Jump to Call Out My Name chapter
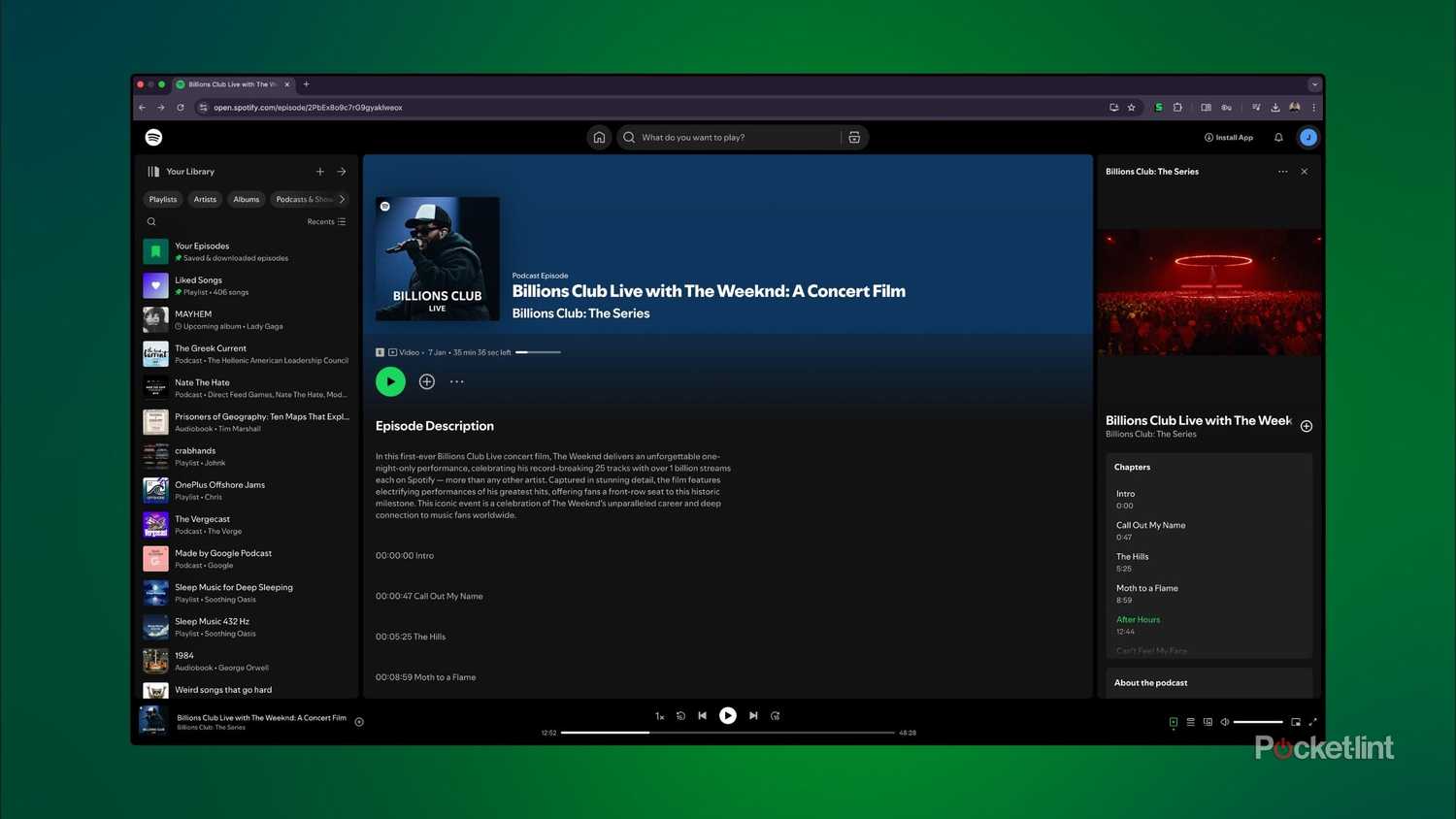Image resolution: width=1456 pixels, height=819 pixels. pyautogui.click(x=1208, y=531)
